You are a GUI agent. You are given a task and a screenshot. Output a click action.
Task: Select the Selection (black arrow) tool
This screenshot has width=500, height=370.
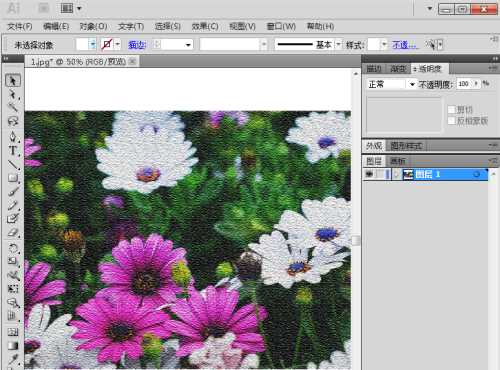13,80
